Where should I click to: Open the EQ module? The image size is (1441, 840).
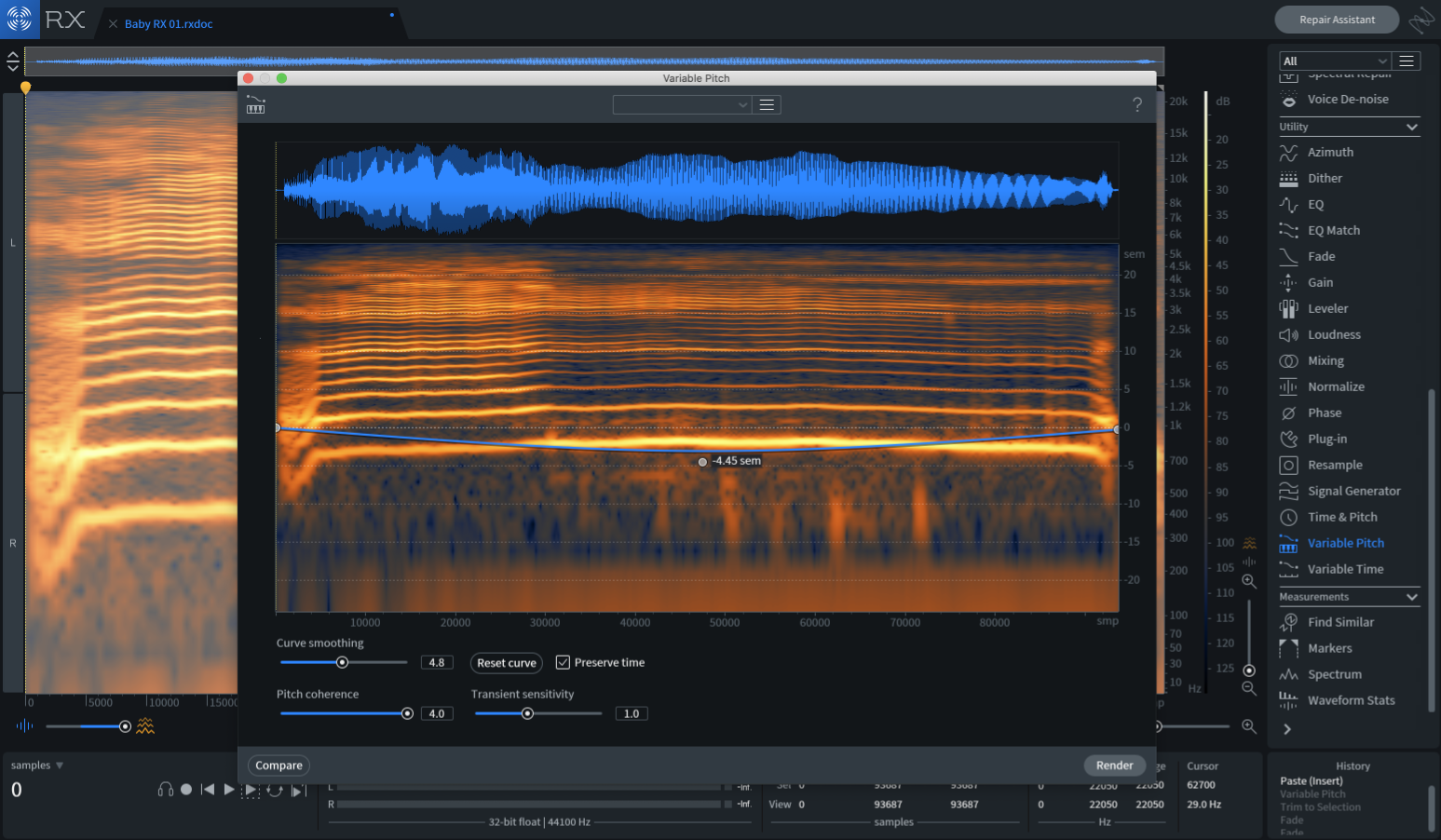tap(1349, 204)
